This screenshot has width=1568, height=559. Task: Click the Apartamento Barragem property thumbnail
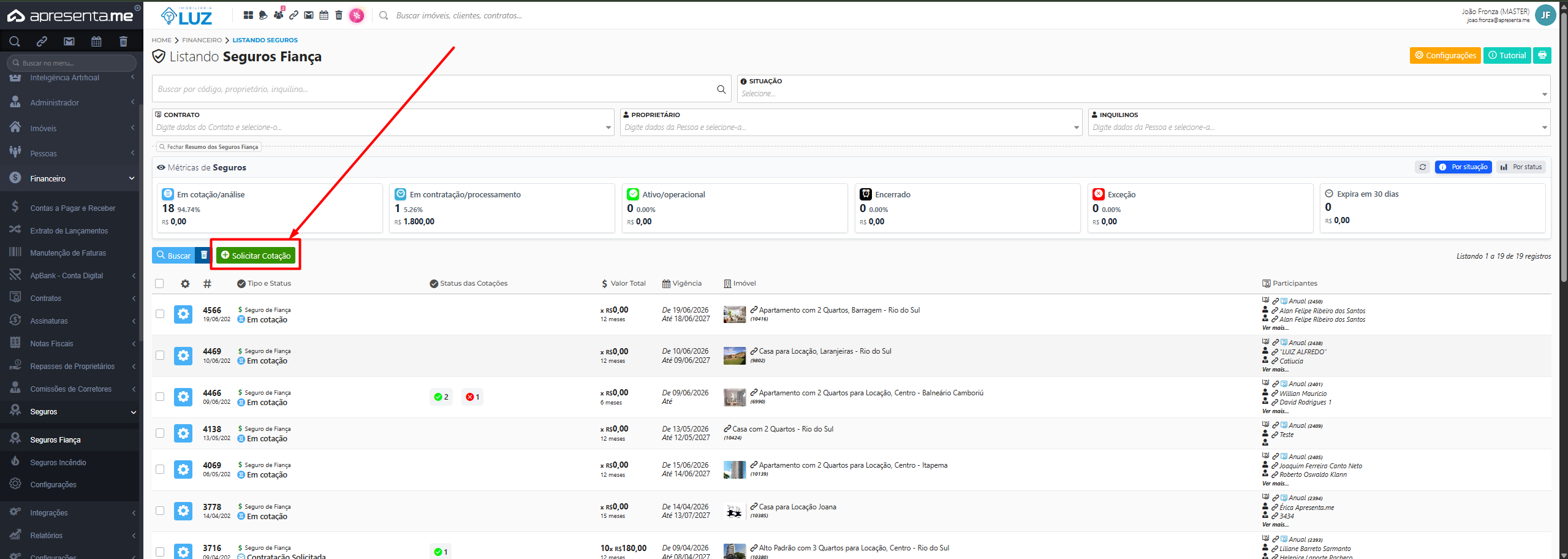pos(734,314)
